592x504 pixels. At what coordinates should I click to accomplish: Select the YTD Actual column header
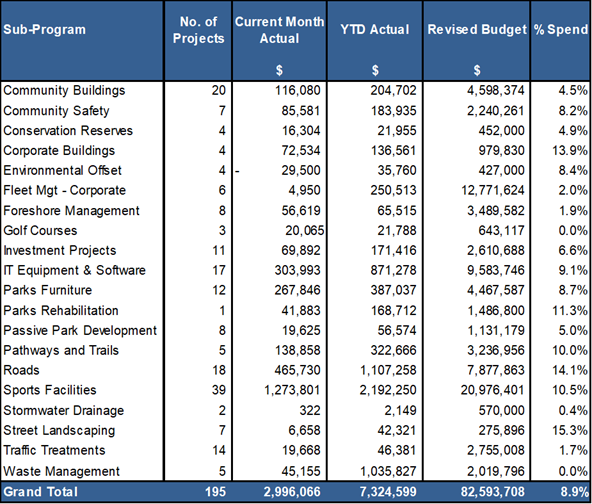(x=375, y=29)
